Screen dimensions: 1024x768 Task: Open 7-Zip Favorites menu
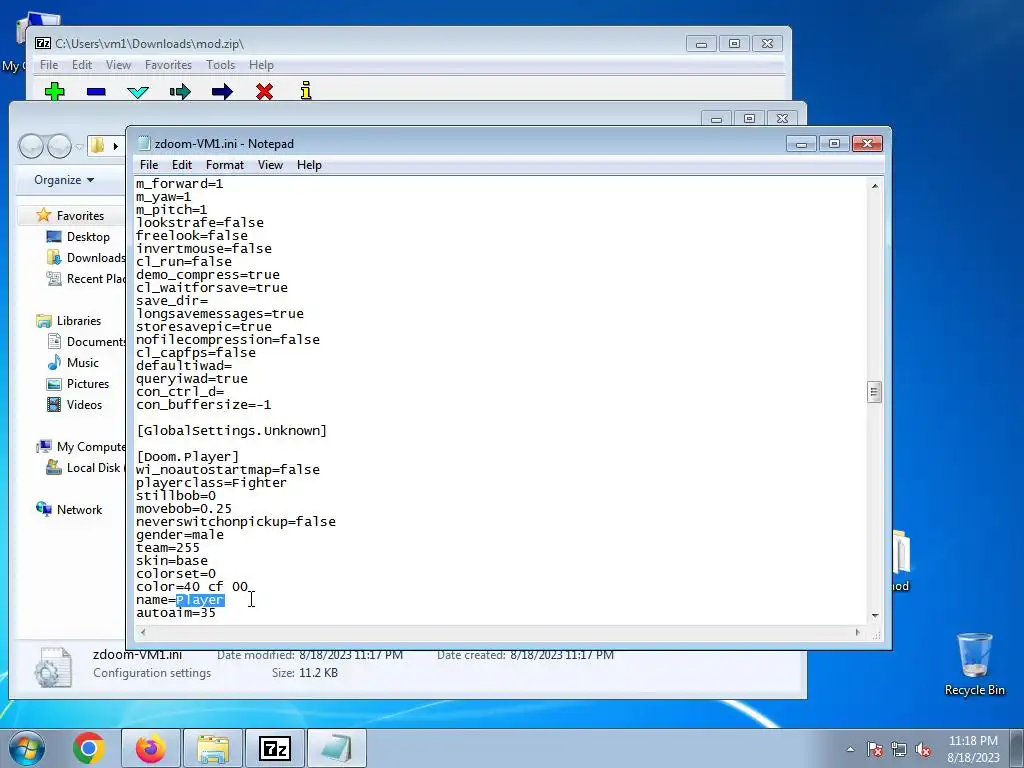[x=168, y=65]
